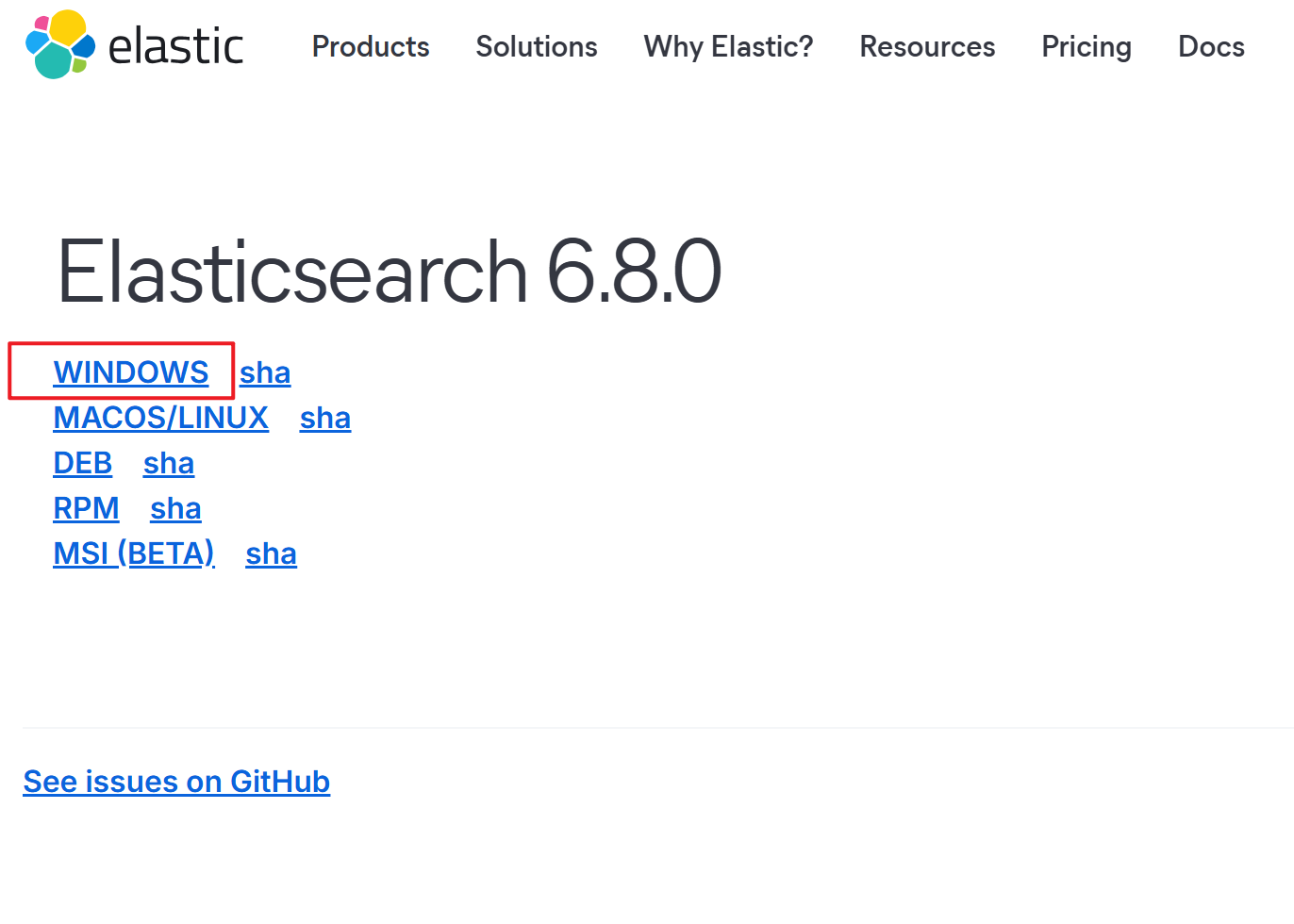Viewport: 1294px width, 924px height.
Task: Click the sha link for DEB
Action: pos(169,464)
